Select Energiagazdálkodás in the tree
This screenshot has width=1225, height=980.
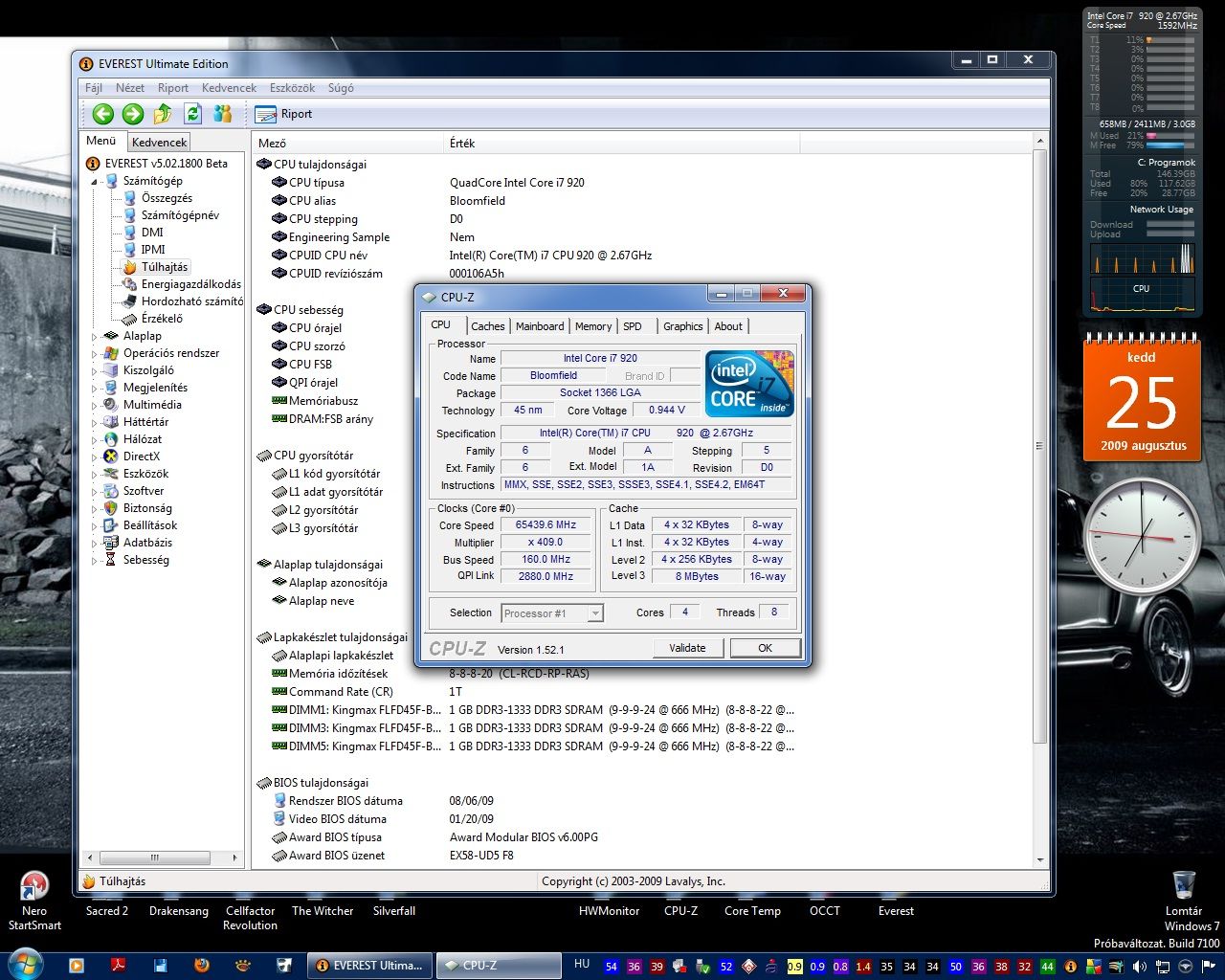tap(191, 284)
